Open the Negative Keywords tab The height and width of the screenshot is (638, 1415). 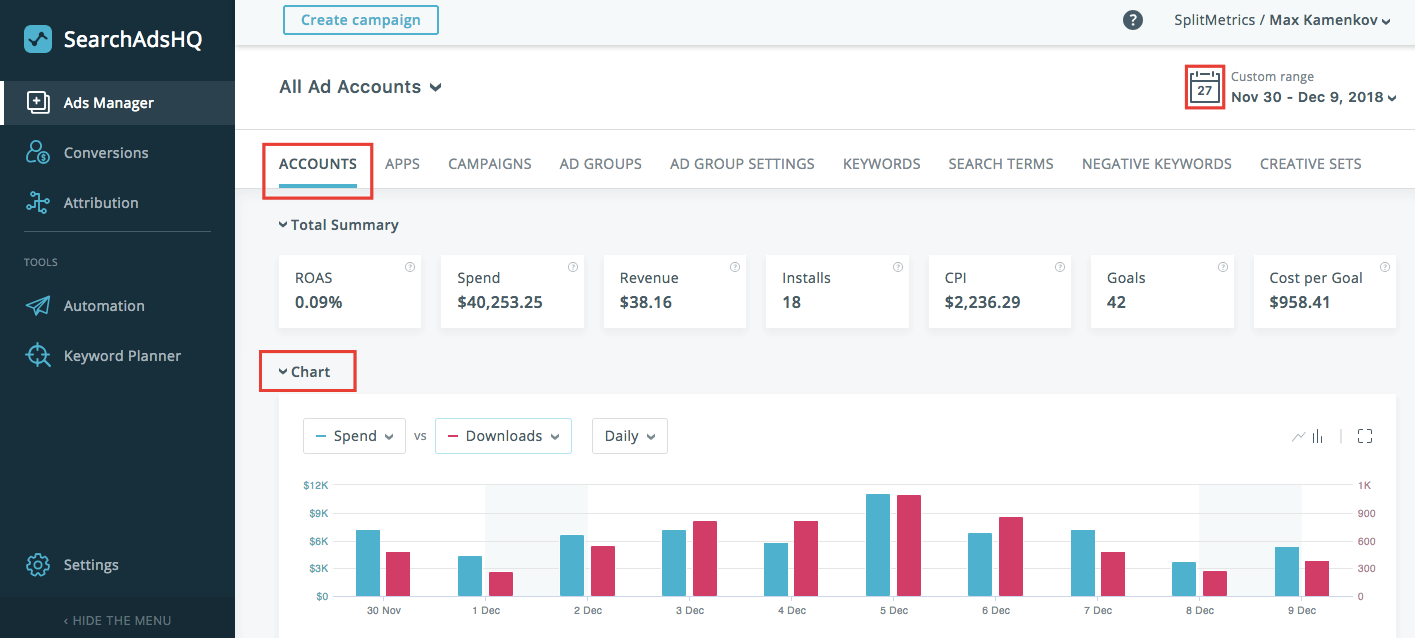[1156, 163]
